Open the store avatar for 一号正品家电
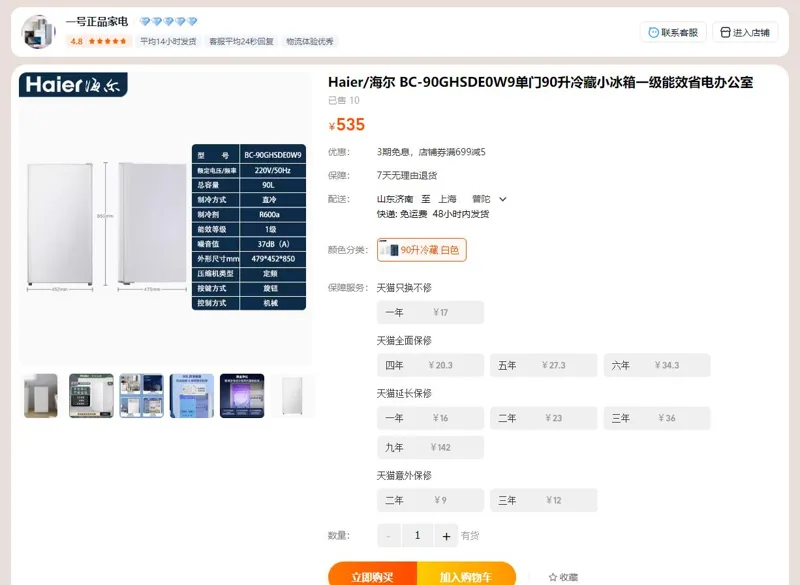 point(38,32)
